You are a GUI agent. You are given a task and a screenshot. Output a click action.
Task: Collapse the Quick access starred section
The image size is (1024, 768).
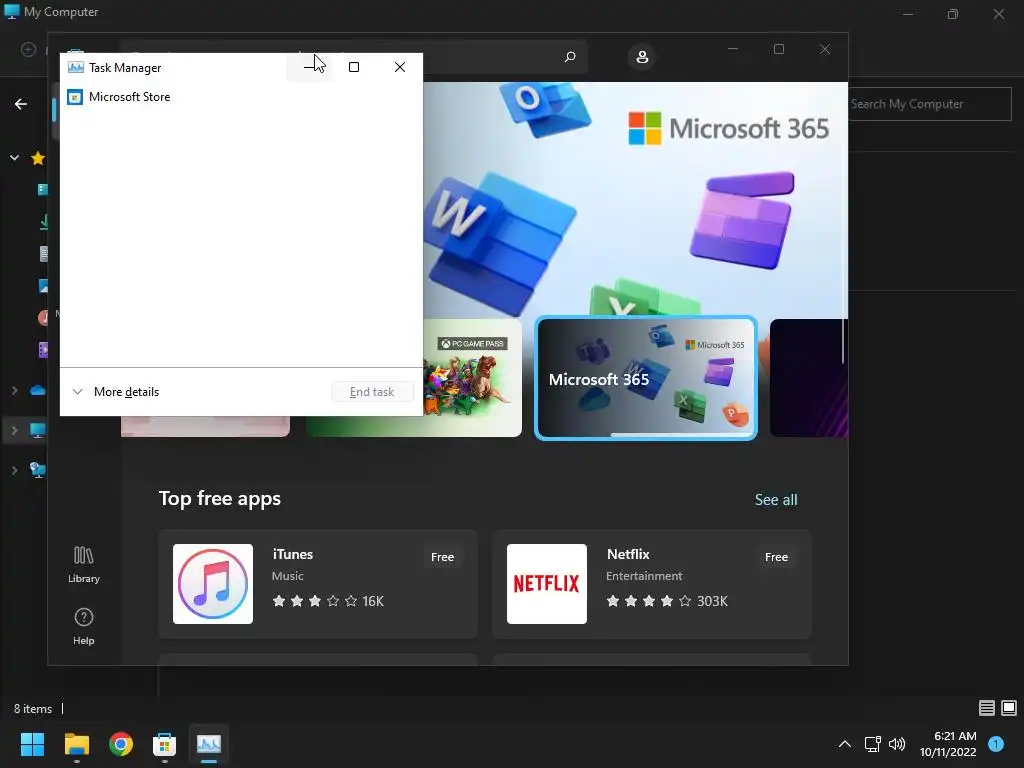[x=14, y=157]
